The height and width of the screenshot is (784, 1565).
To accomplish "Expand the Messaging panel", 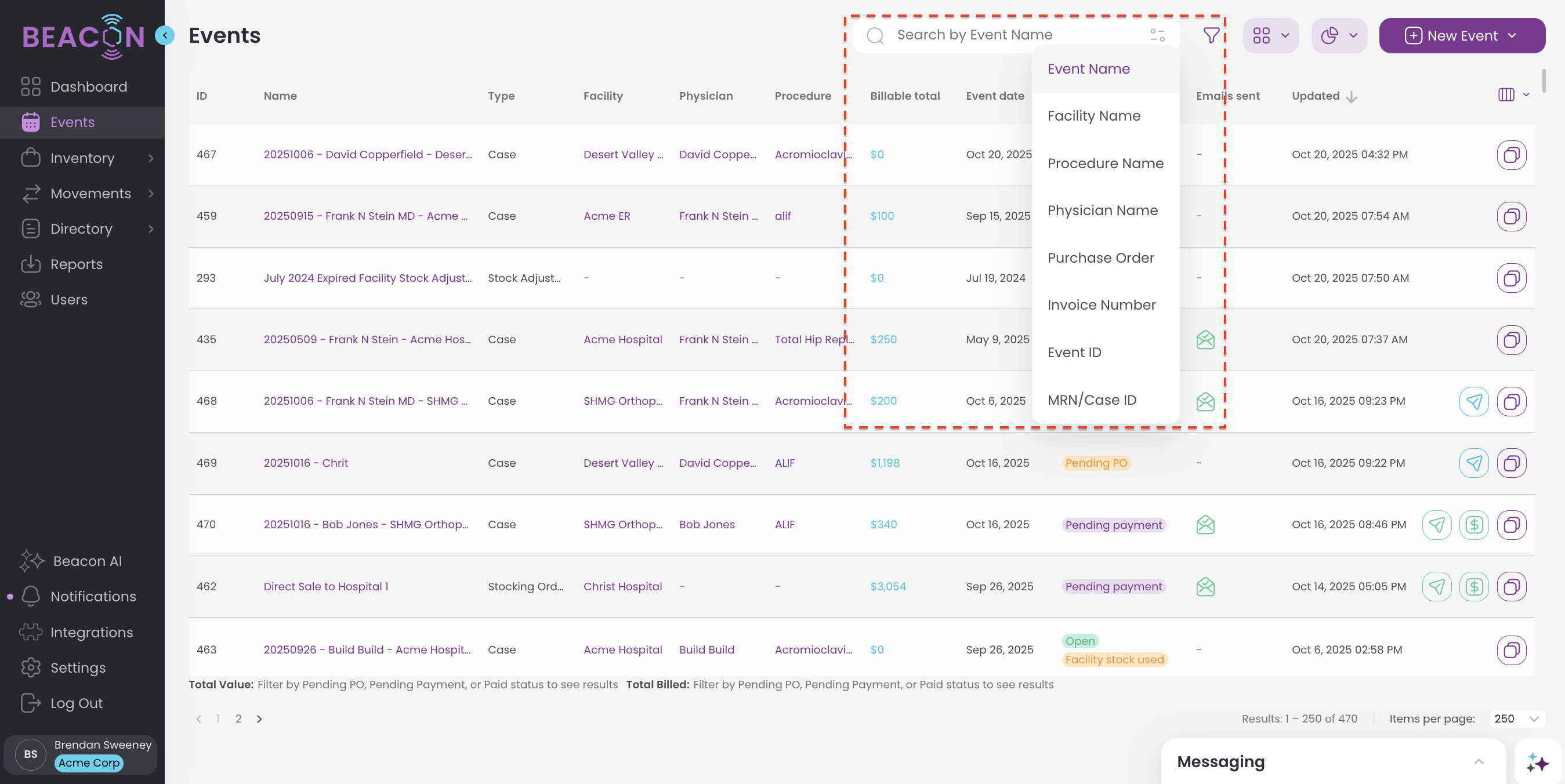I will [1478, 761].
